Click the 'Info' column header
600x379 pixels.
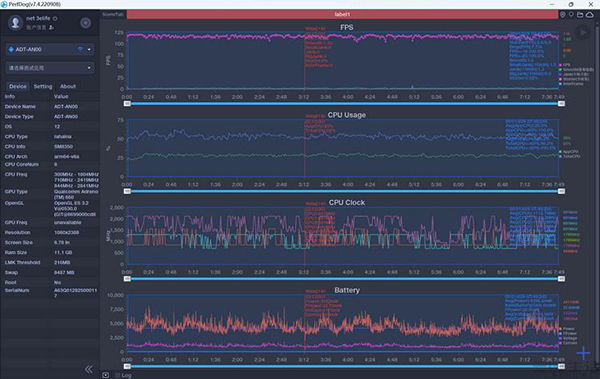point(10,96)
